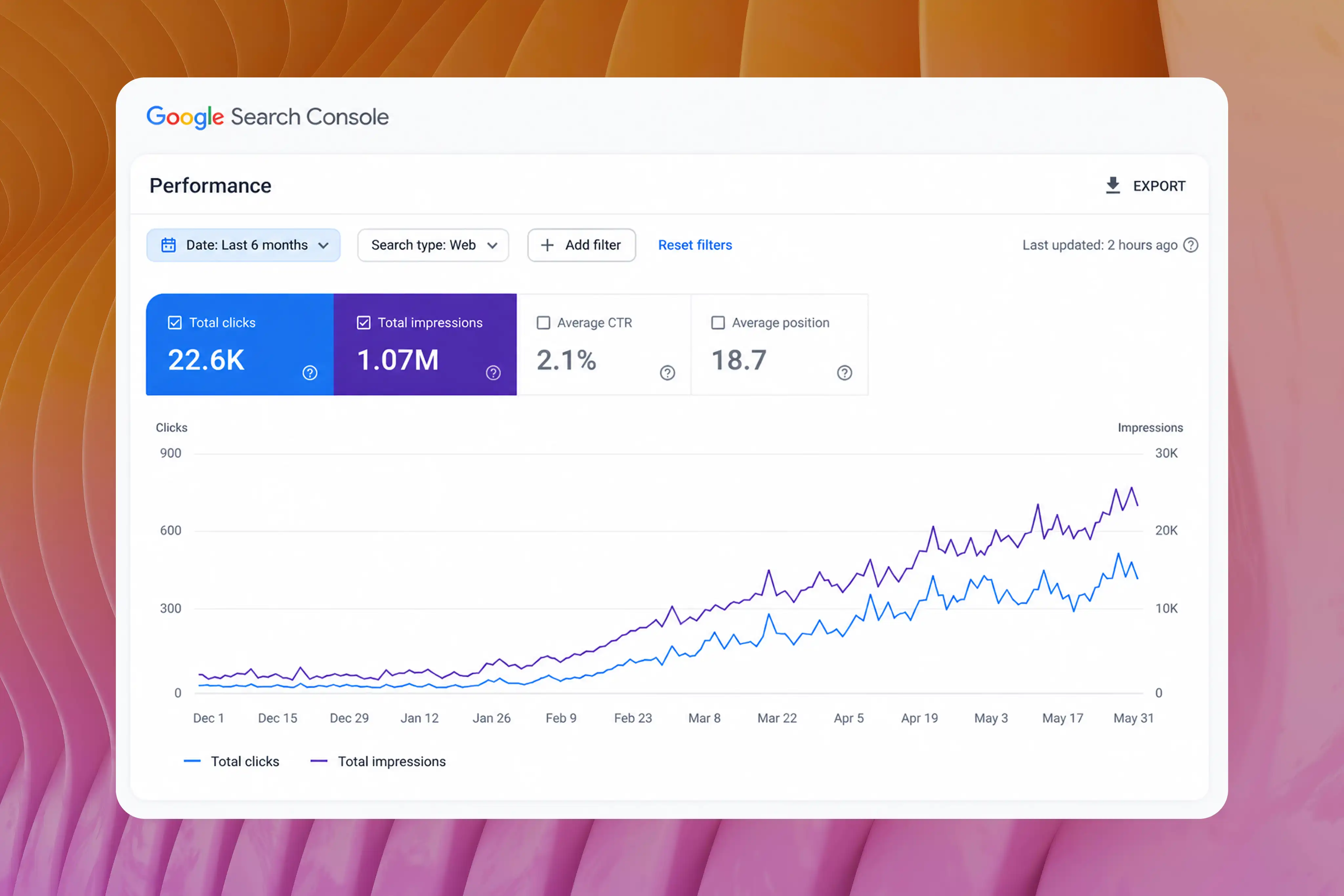
Task: Click the Add filter button
Action: [x=581, y=245]
